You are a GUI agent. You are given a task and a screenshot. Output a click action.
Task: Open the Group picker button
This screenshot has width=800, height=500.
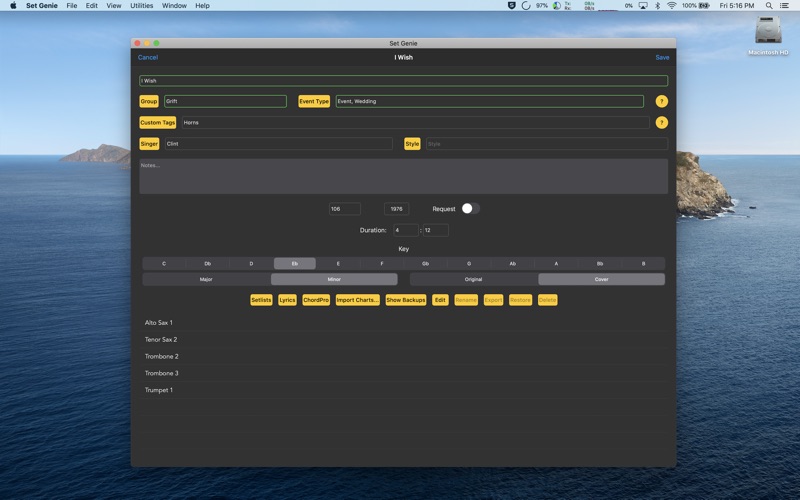149,102
